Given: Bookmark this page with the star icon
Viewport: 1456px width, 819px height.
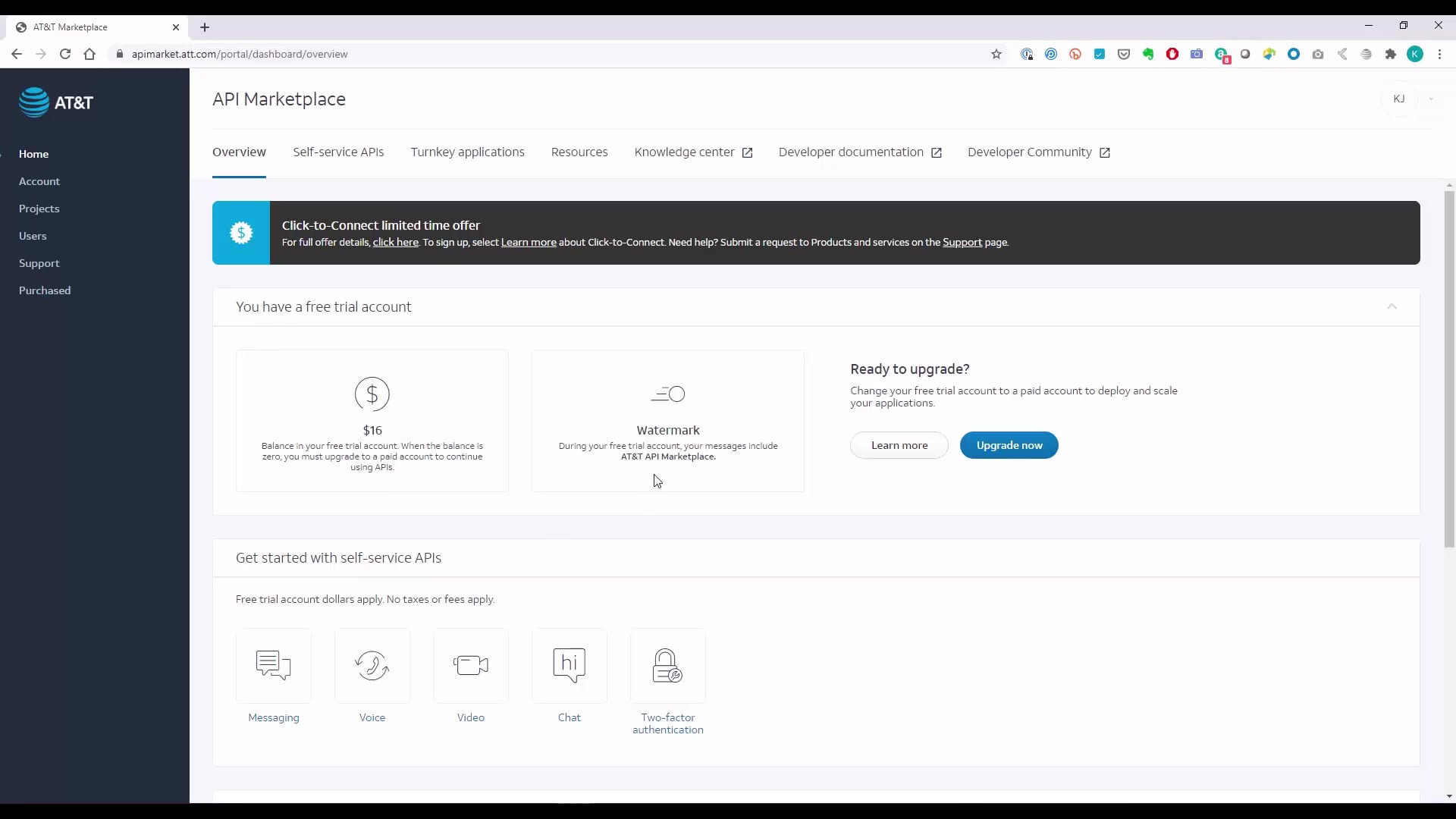Looking at the screenshot, I should point(996,54).
